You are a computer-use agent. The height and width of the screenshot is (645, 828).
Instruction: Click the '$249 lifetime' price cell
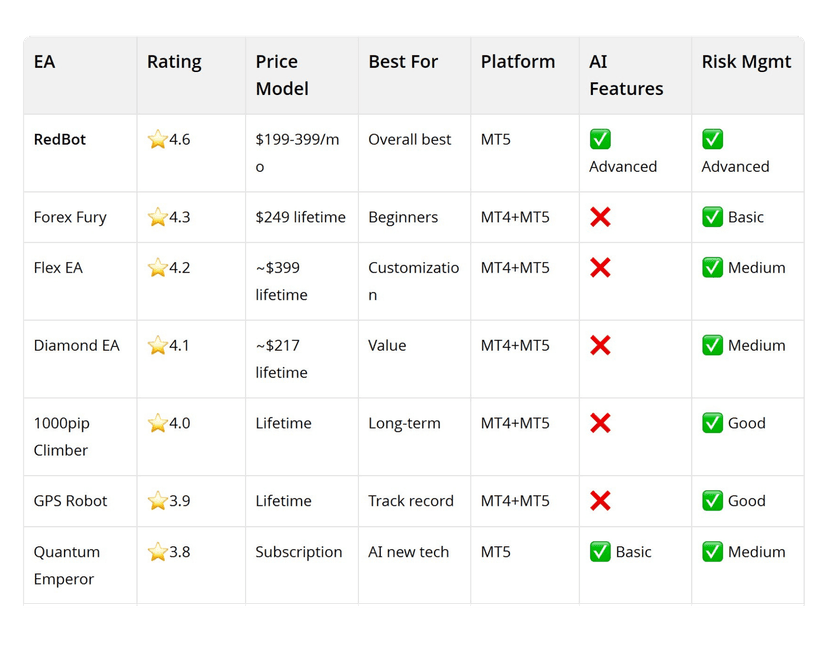[300, 217]
